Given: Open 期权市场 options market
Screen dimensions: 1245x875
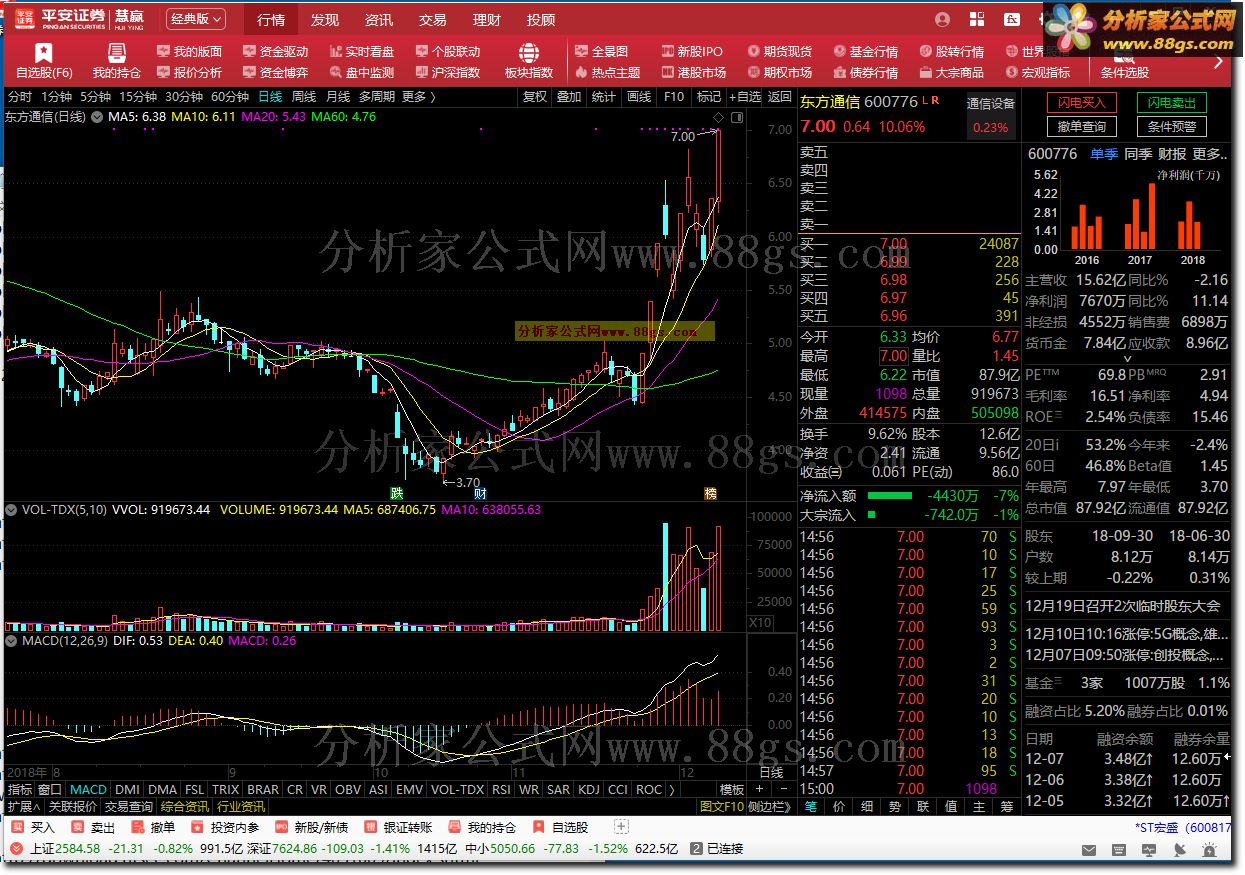Looking at the screenshot, I should pos(779,72).
